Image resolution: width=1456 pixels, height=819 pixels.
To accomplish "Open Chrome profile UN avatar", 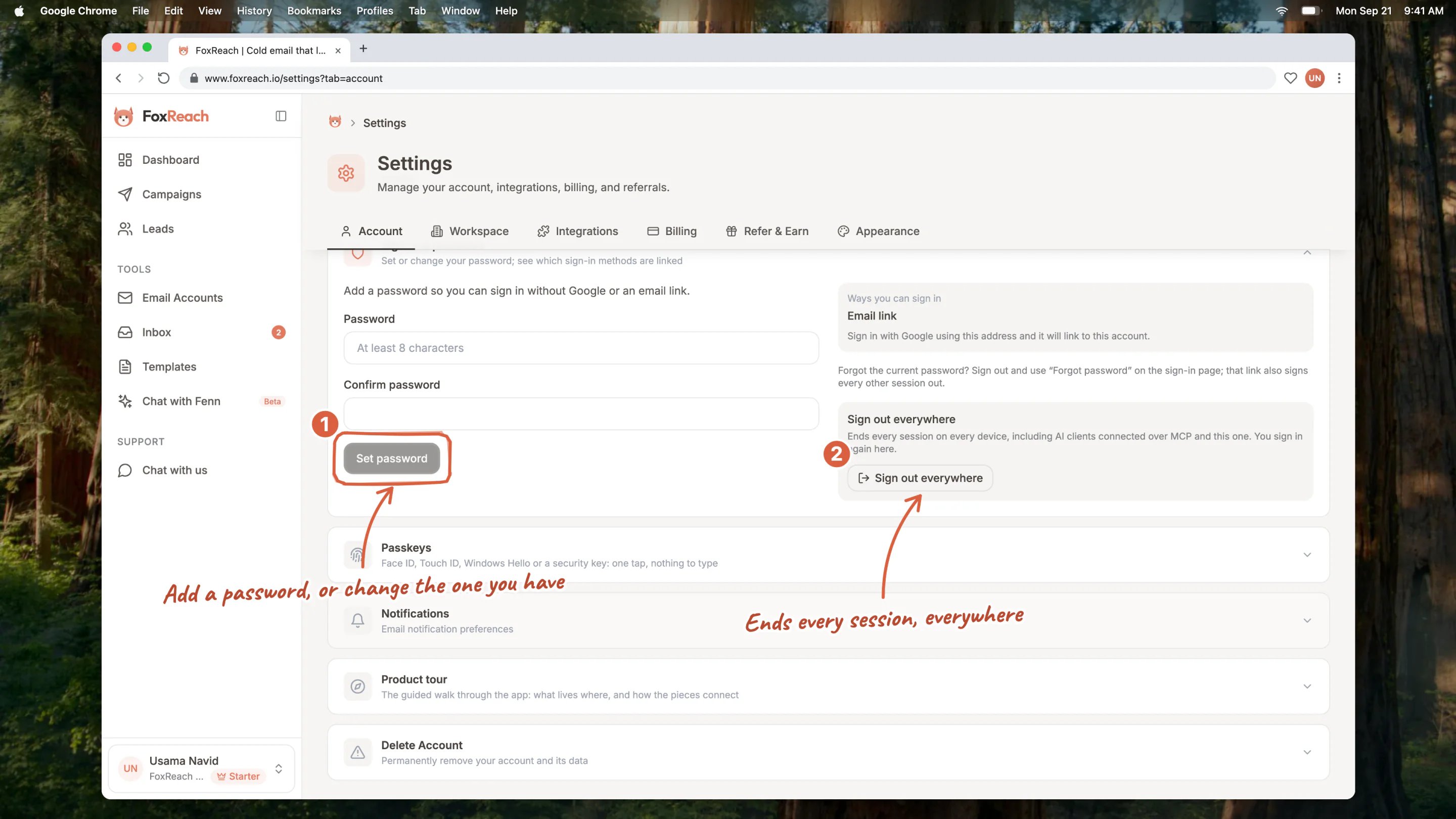I will click(1314, 78).
